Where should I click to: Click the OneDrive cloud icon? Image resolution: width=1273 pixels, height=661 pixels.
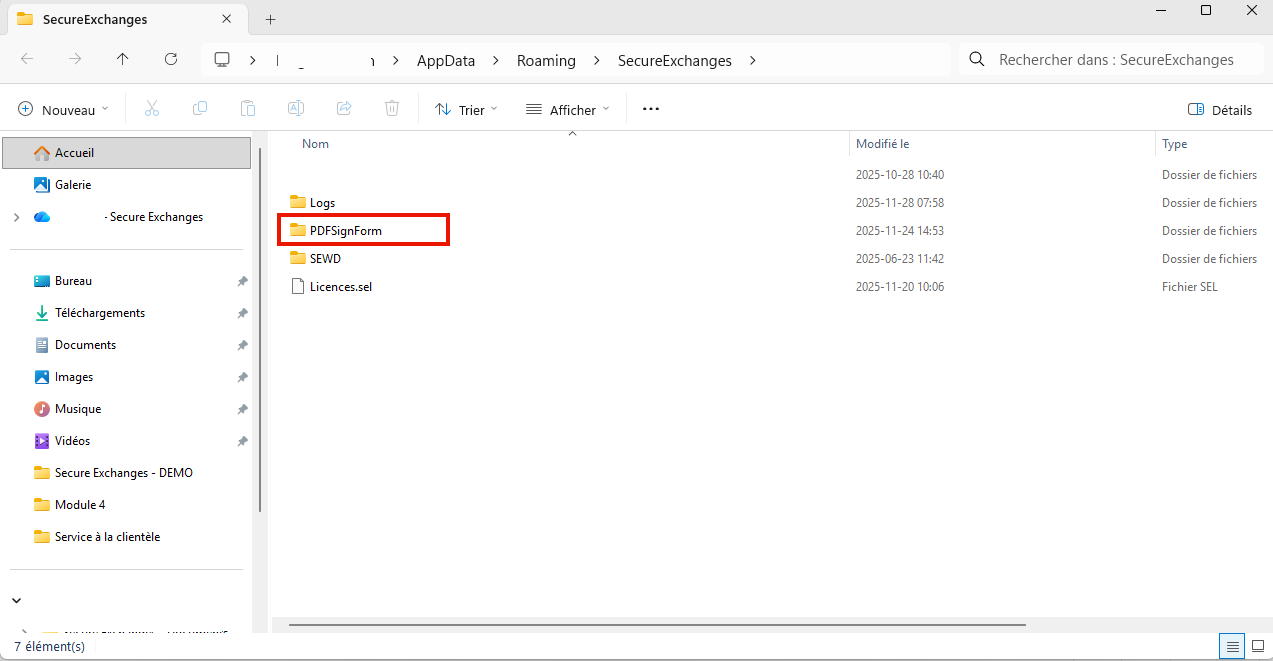click(x=42, y=217)
